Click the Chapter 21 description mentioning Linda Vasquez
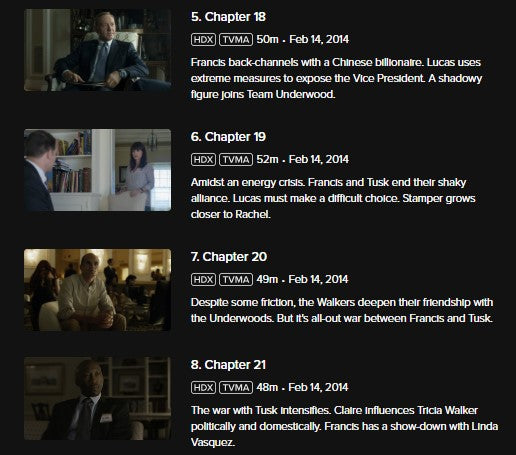Screen dimensions: 516x455 click(x=345, y=426)
